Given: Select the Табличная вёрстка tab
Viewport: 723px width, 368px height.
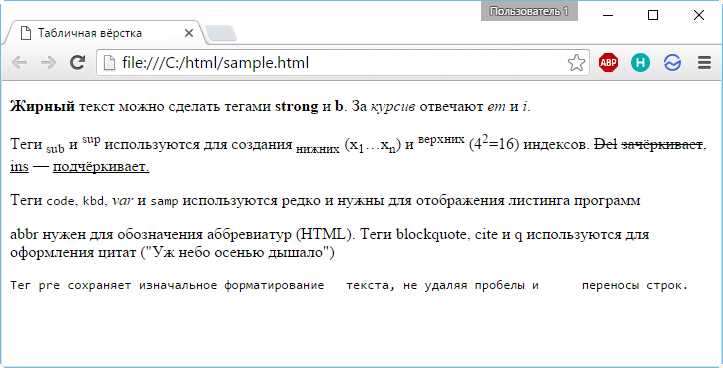Looking at the screenshot, I should (104, 33).
